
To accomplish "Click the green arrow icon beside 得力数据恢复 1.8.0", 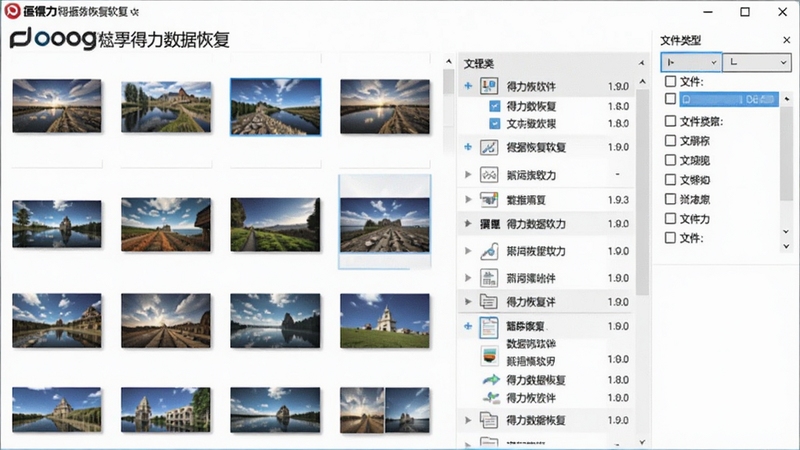I will pyautogui.click(x=491, y=380).
